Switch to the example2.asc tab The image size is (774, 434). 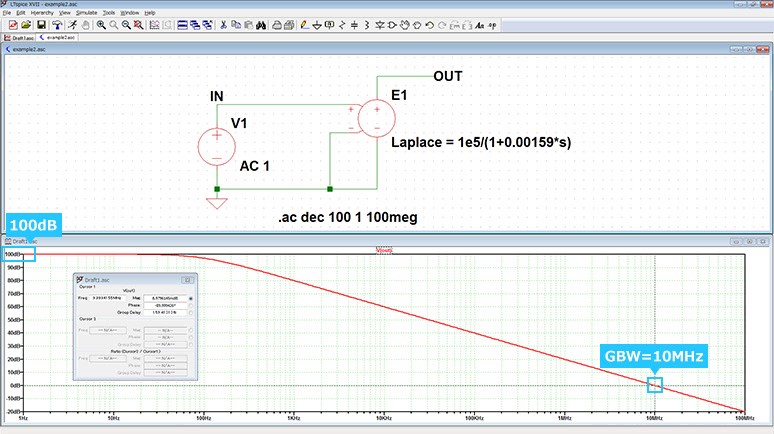[x=59, y=37]
